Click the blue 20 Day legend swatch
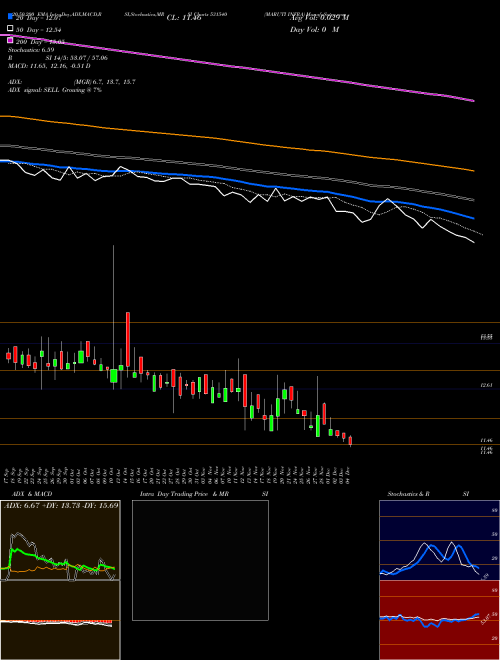The image size is (500, 660). 11,17
